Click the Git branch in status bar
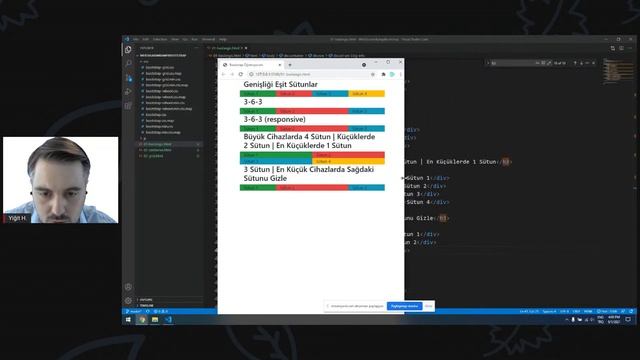Viewport: 640px width, 360px height. 133,311
